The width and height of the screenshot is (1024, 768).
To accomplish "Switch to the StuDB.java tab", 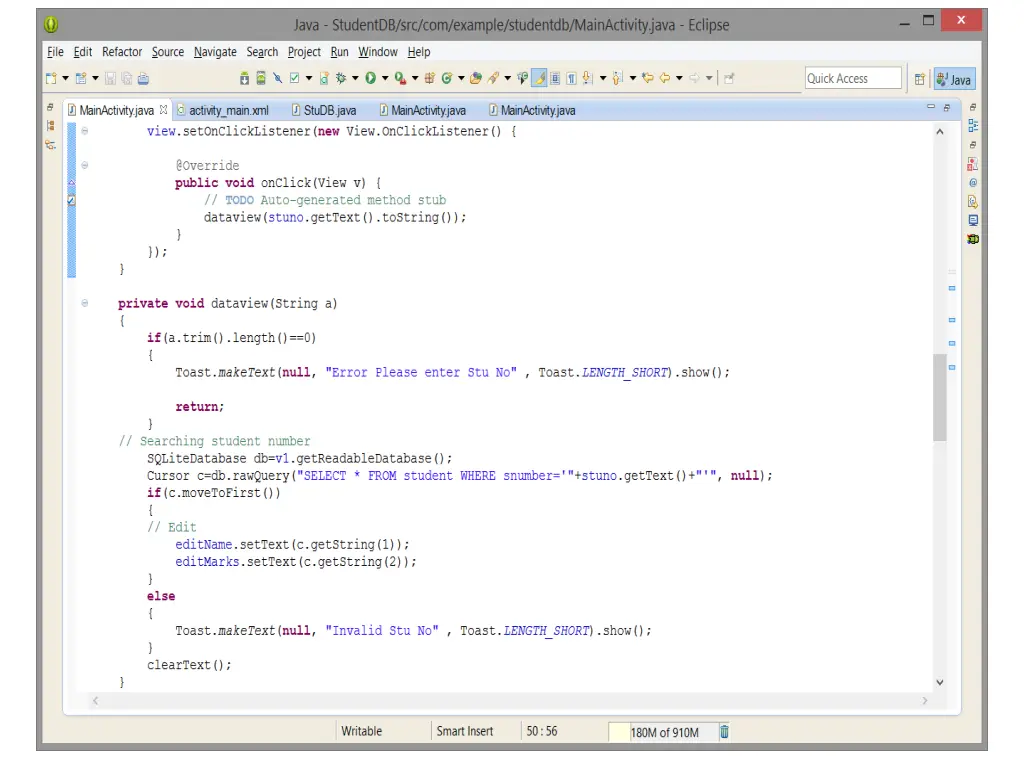I will coord(323,110).
